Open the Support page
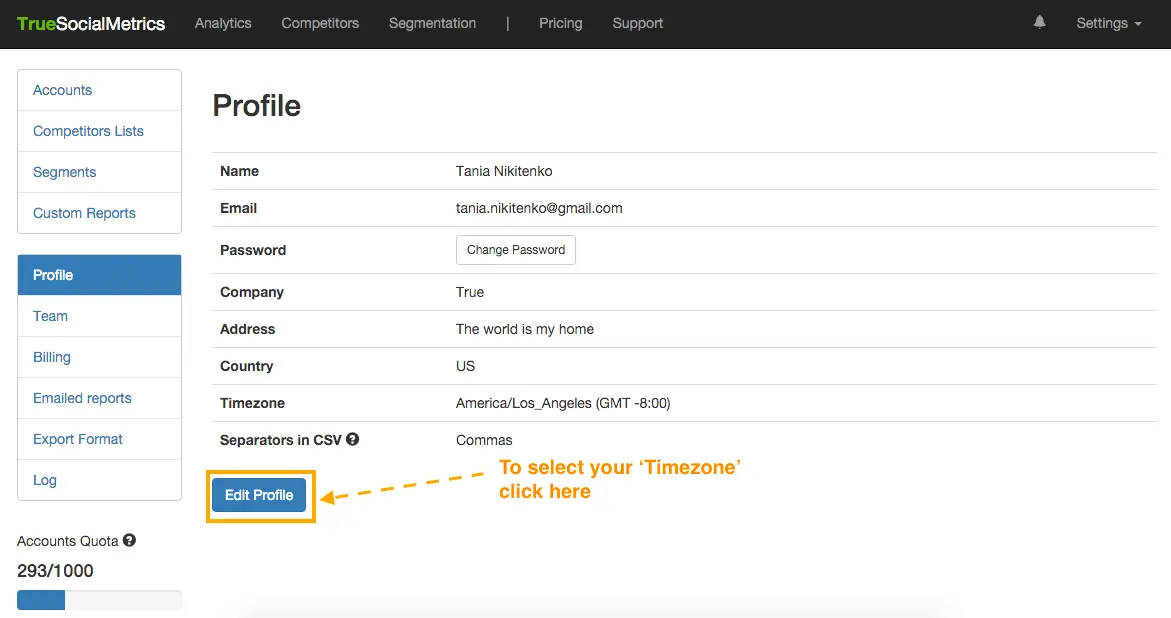1171x618 pixels. click(x=637, y=23)
